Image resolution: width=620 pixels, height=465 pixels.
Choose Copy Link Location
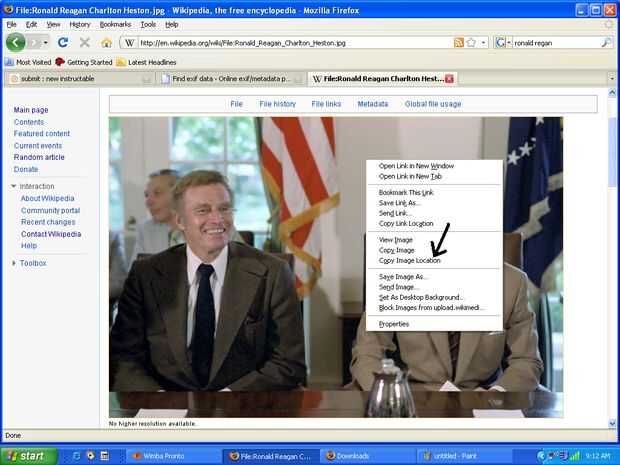[x=434, y=223]
